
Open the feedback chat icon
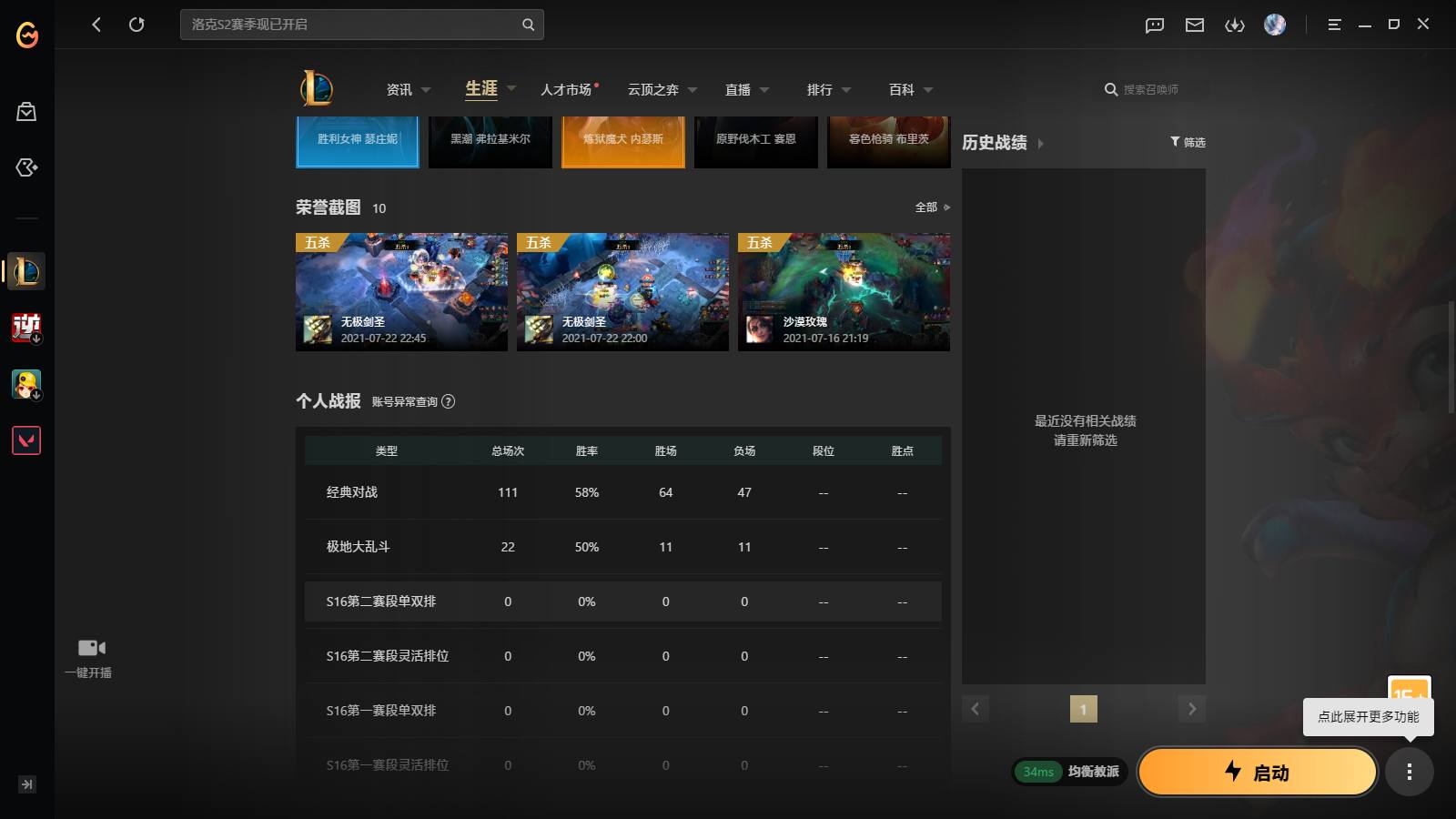click(1155, 25)
